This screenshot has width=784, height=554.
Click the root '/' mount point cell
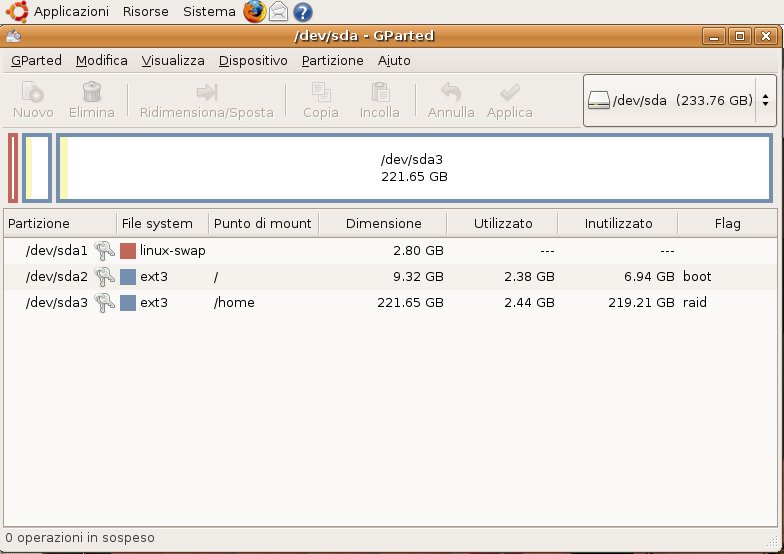coord(216,276)
